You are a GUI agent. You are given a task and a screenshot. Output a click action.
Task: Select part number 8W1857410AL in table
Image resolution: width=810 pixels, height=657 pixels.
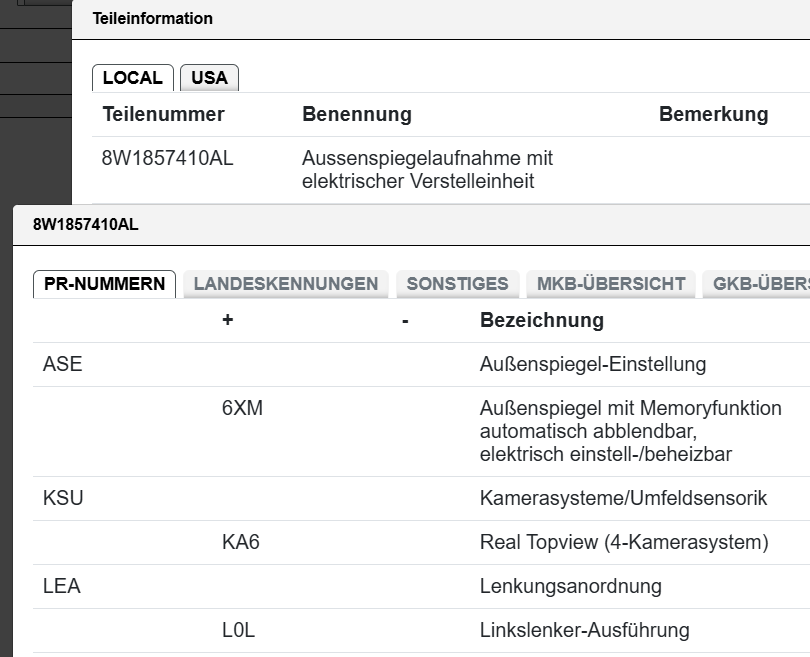click(168, 158)
